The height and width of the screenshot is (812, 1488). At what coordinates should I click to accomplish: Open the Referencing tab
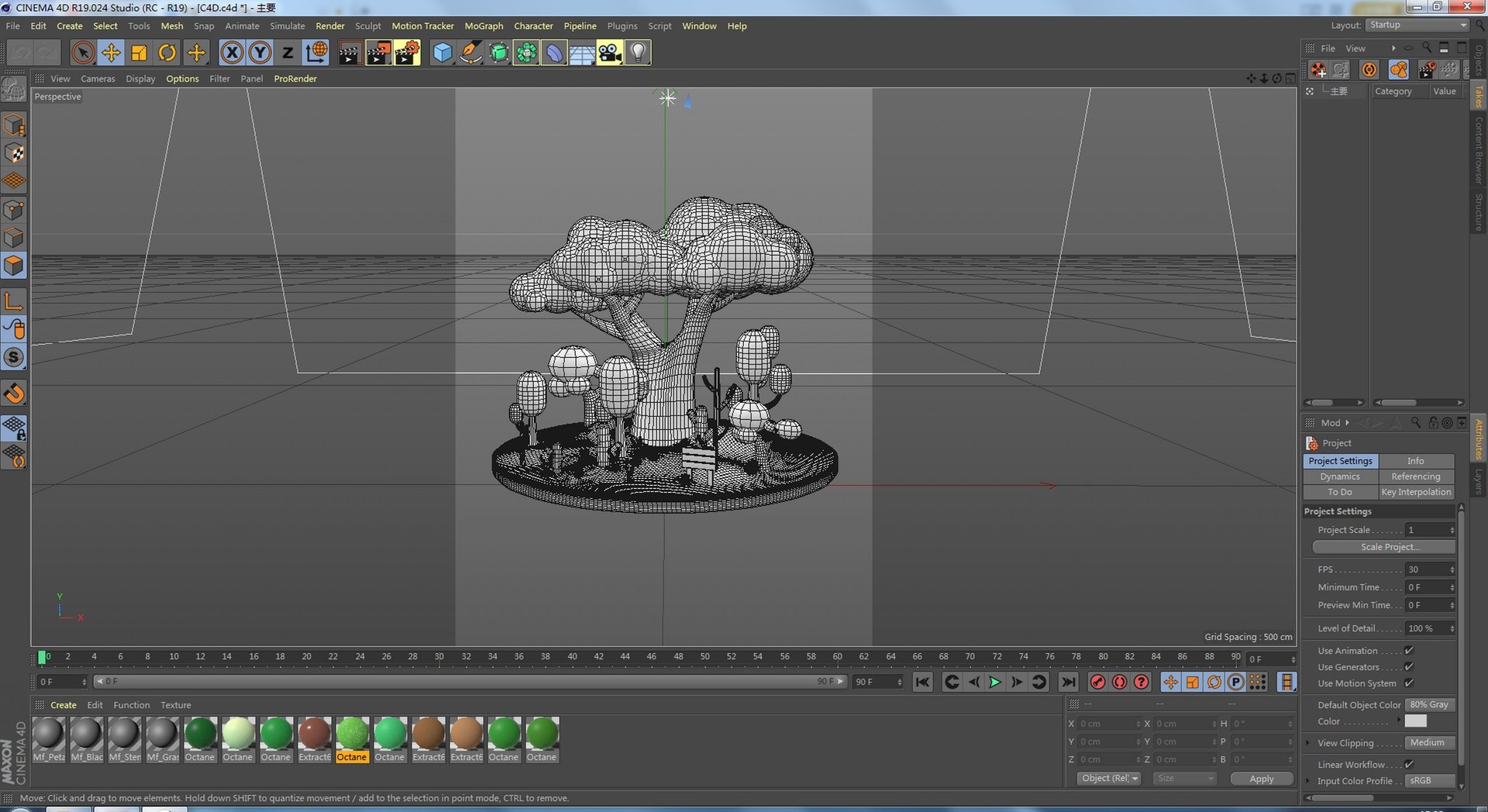1416,477
